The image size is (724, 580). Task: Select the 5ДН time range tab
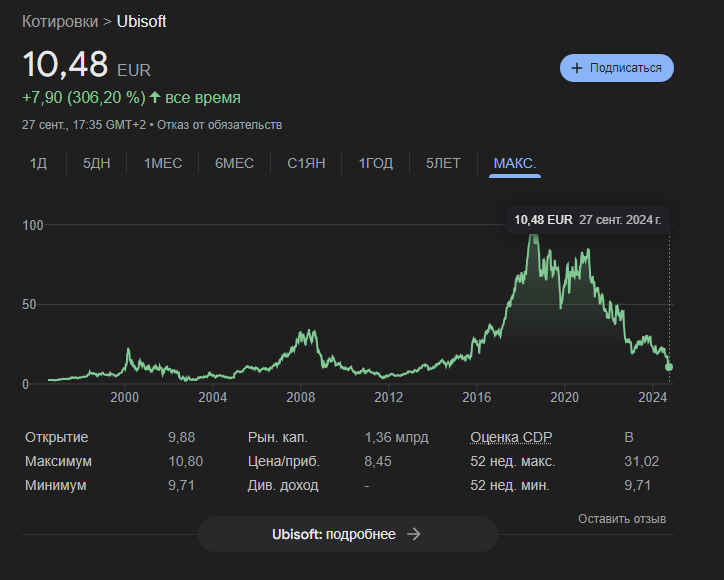[x=97, y=163]
